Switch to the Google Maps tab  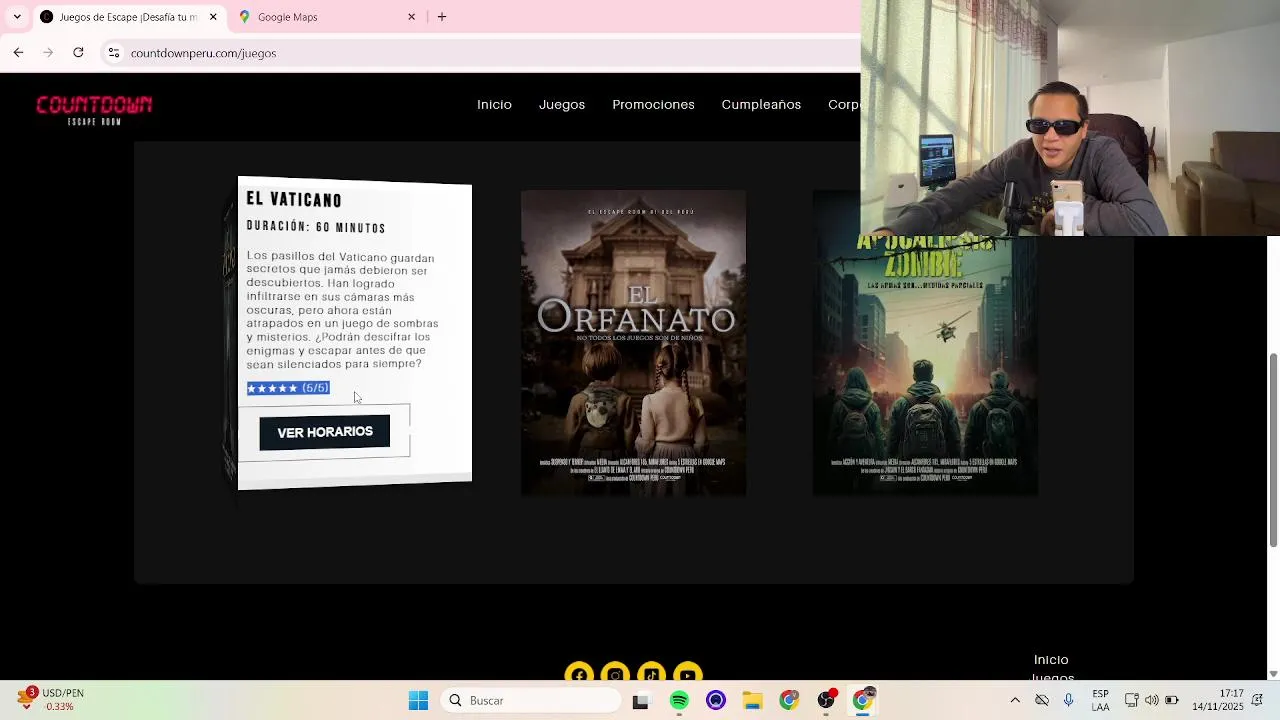(328, 17)
